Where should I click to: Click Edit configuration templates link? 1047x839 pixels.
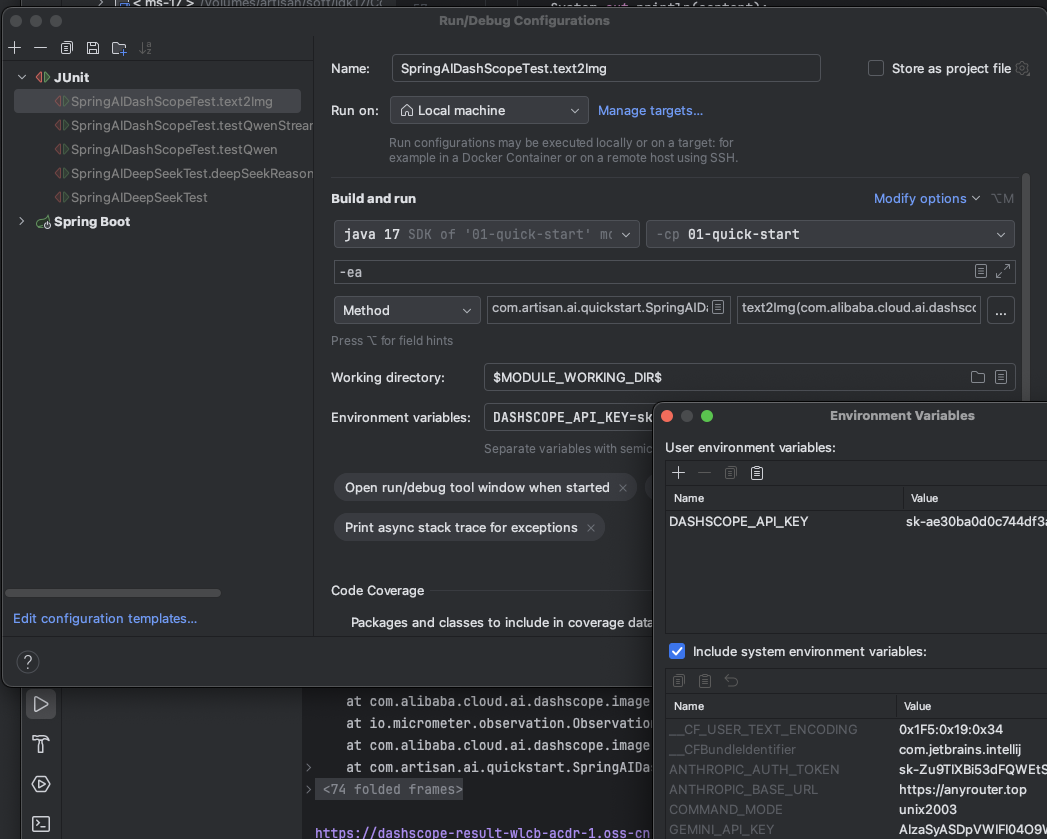point(105,619)
